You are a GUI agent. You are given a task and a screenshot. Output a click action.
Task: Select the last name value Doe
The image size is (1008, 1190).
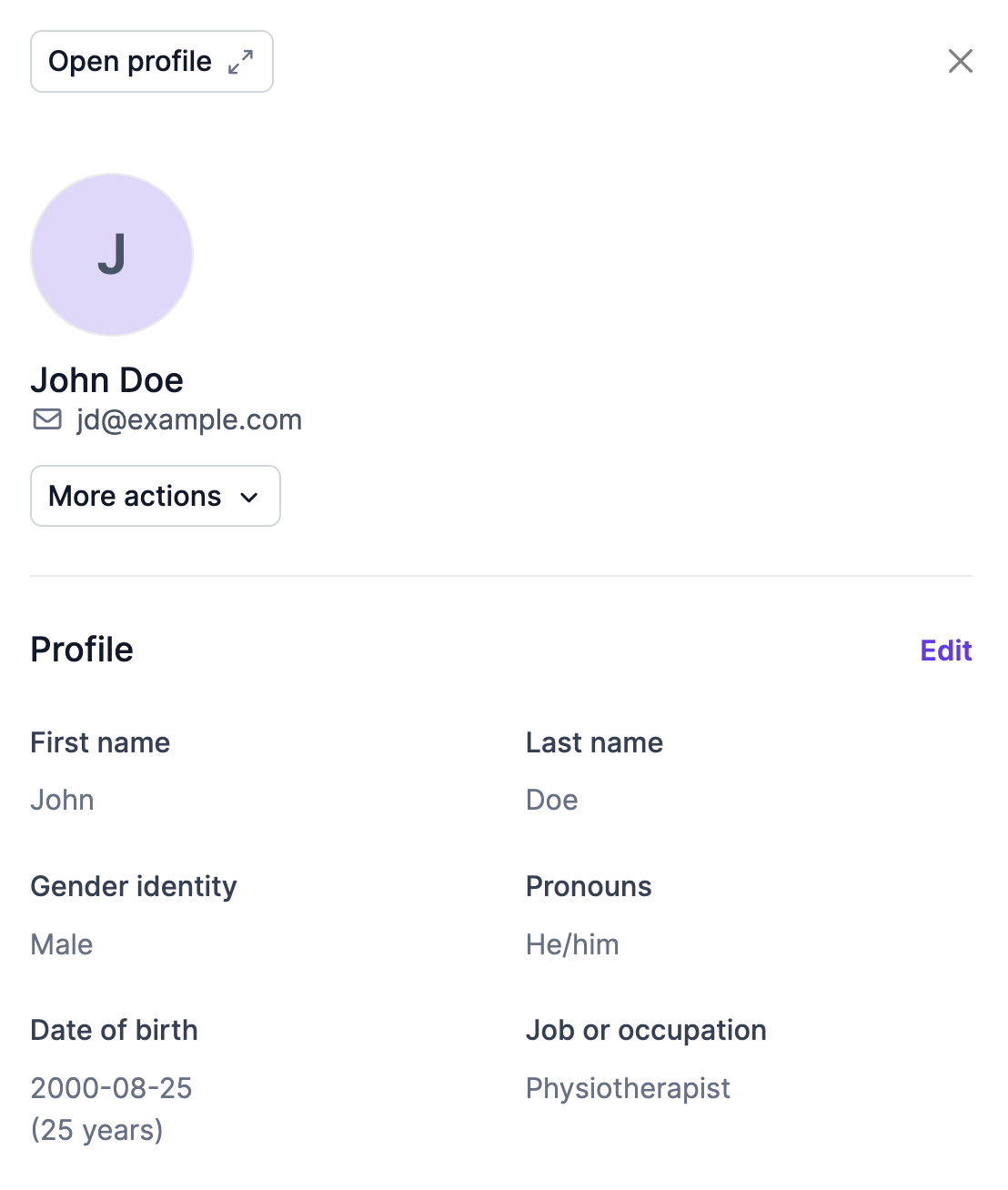(x=552, y=800)
